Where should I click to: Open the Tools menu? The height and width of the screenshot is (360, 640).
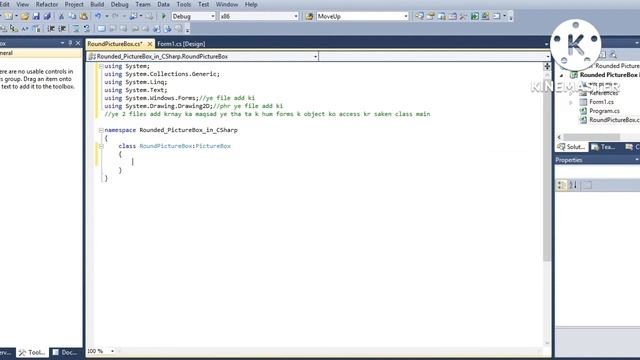[x=184, y=4]
